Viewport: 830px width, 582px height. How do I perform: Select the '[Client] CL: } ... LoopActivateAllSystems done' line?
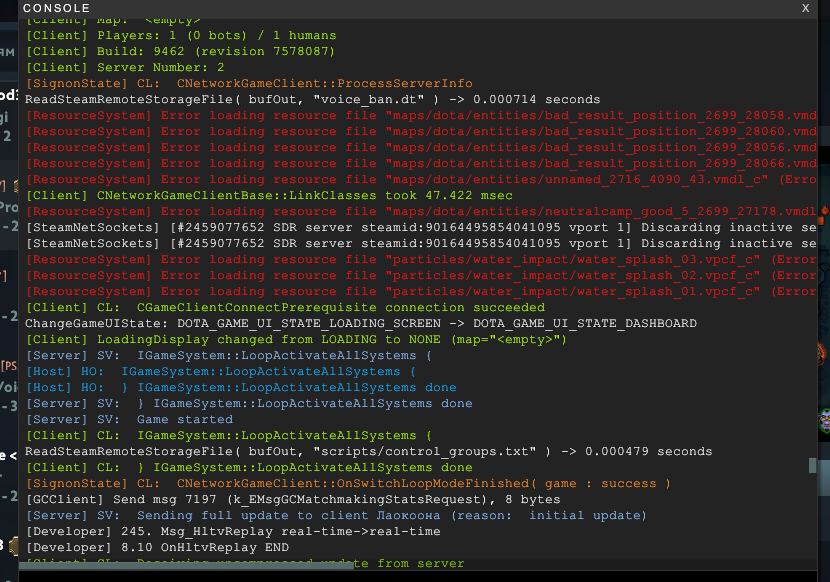pyautogui.click(x=249, y=468)
